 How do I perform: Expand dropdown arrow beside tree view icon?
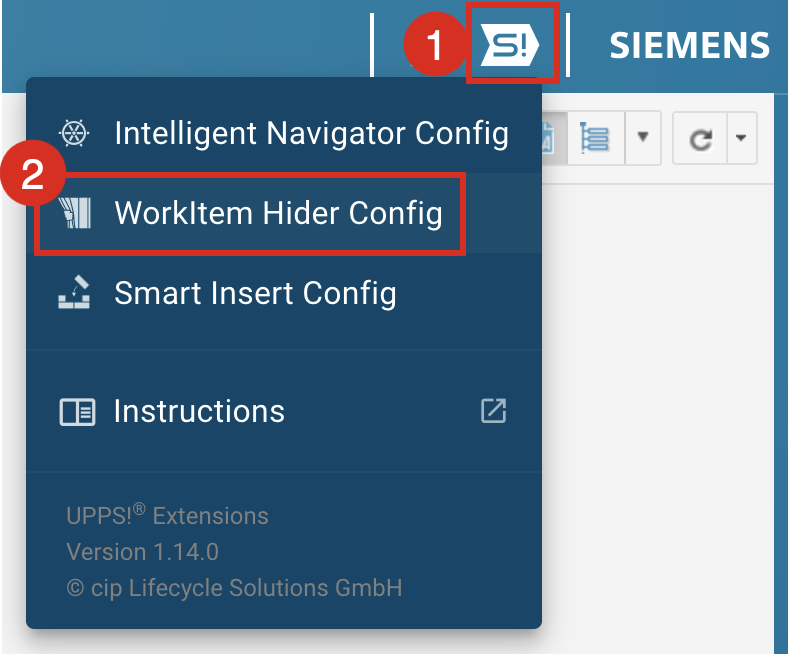(643, 139)
